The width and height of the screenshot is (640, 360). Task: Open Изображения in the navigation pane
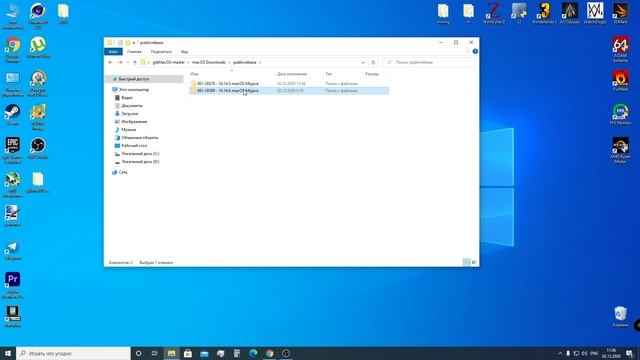tap(134, 122)
